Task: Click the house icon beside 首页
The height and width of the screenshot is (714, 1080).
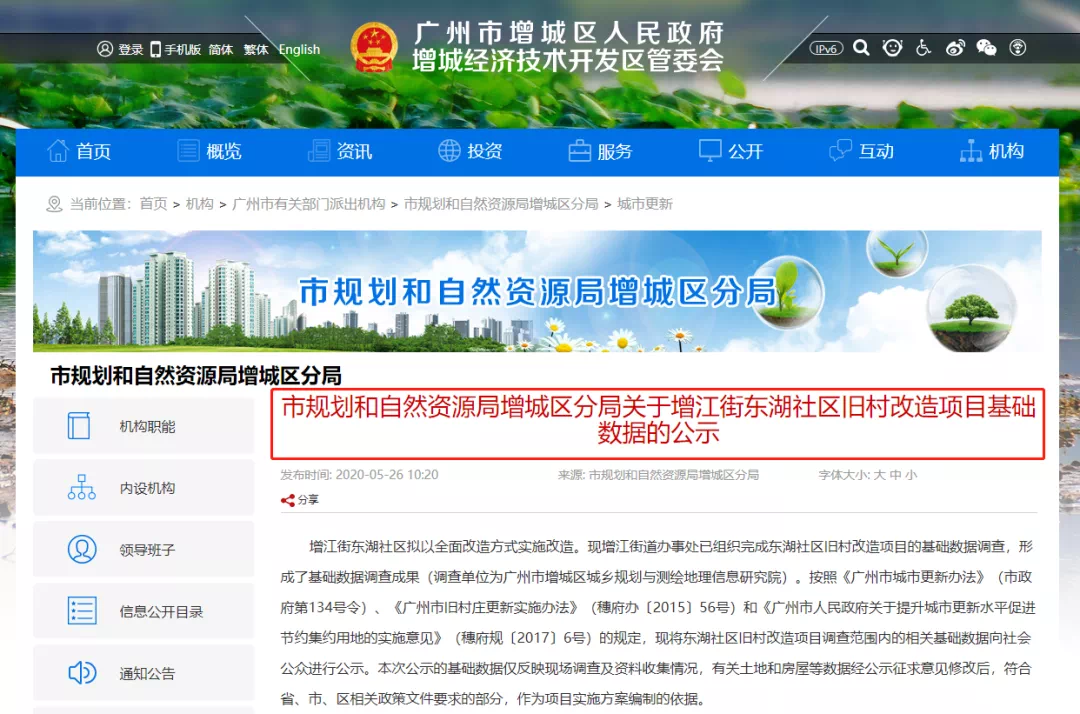Action: [x=58, y=151]
